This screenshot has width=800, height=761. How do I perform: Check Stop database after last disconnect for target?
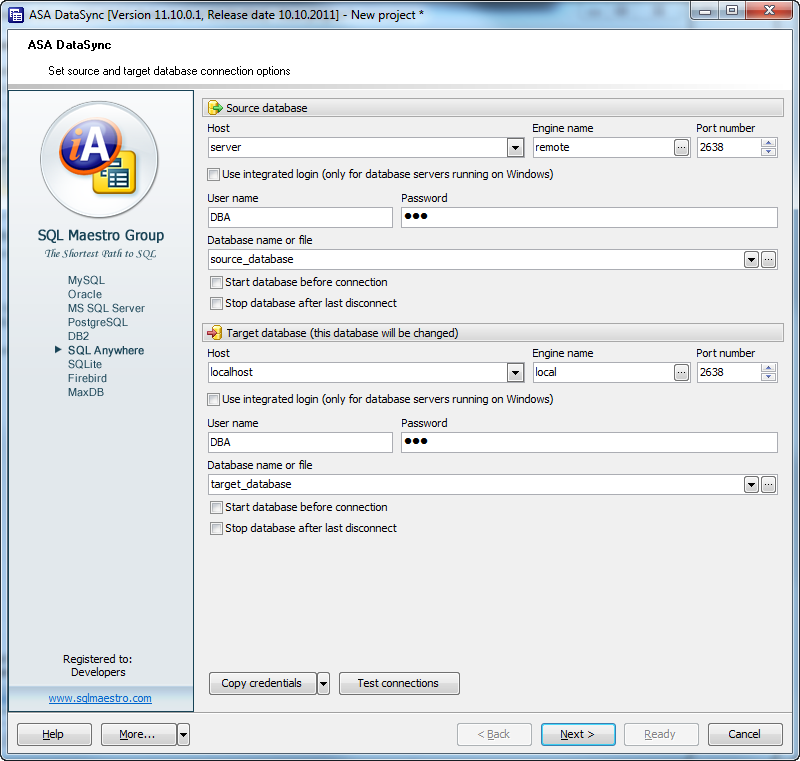click(216, 528)
